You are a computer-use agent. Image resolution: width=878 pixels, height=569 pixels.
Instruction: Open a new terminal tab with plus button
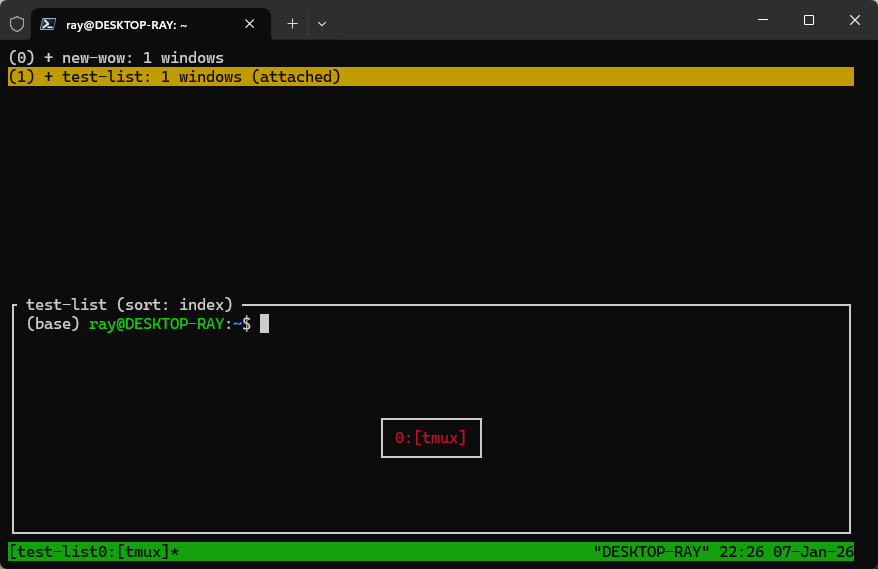(293, 23)
